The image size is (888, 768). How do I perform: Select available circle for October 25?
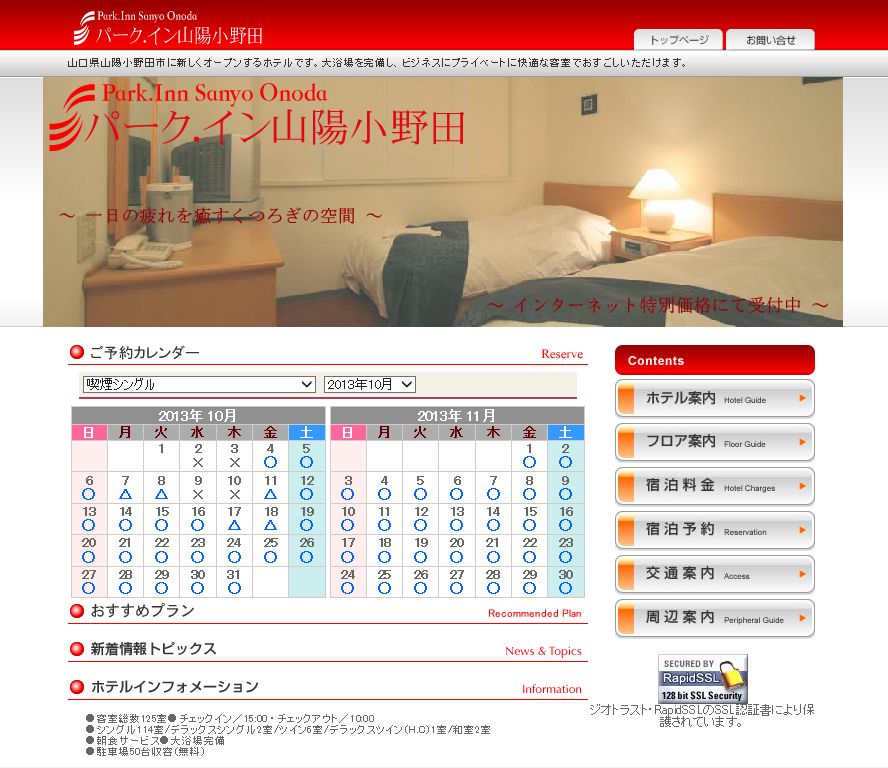(x=270, y=557)
